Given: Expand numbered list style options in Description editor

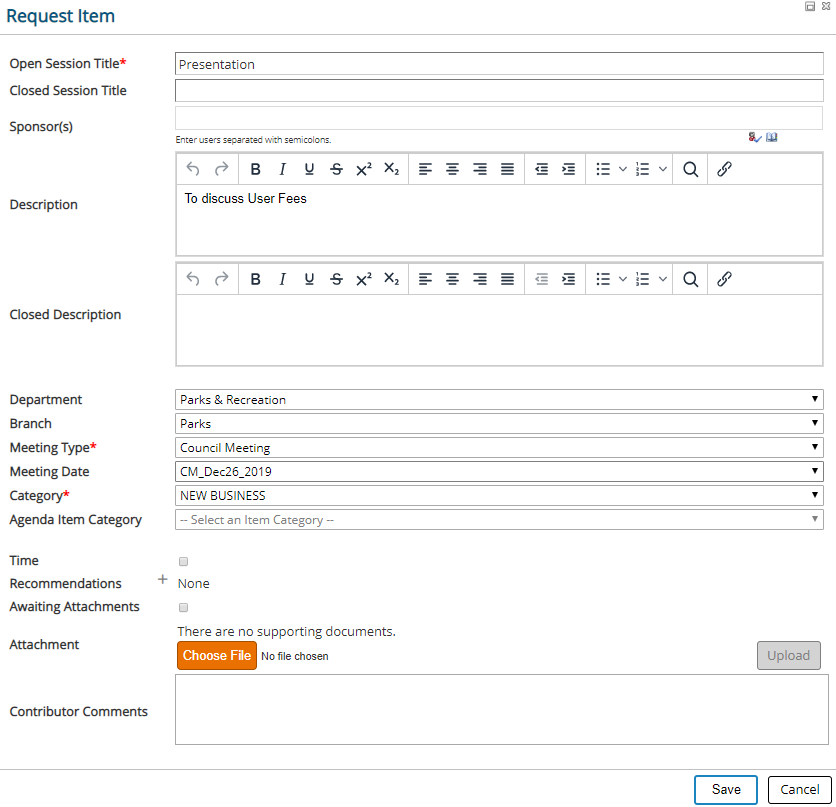Looking at the screenshot, I should (x=663, y=170).
